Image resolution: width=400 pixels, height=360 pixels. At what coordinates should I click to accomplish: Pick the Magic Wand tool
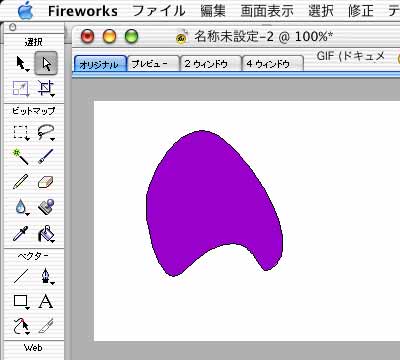point(21,157)
